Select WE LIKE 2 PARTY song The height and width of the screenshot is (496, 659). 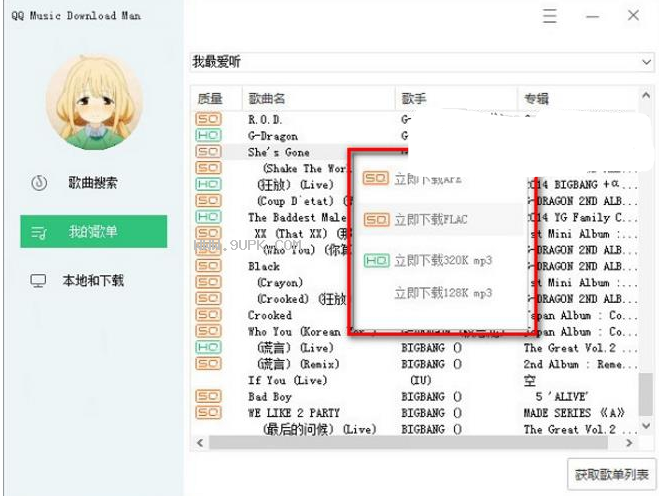click(294, 413)
